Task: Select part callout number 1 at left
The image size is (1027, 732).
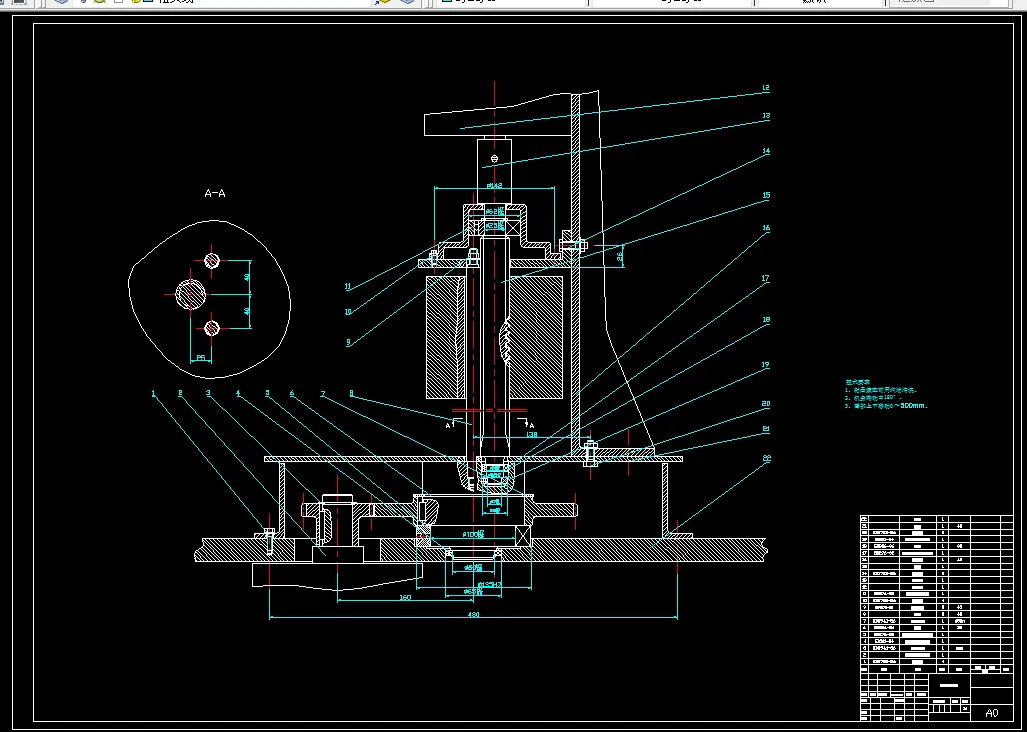Action: (154, 394)
